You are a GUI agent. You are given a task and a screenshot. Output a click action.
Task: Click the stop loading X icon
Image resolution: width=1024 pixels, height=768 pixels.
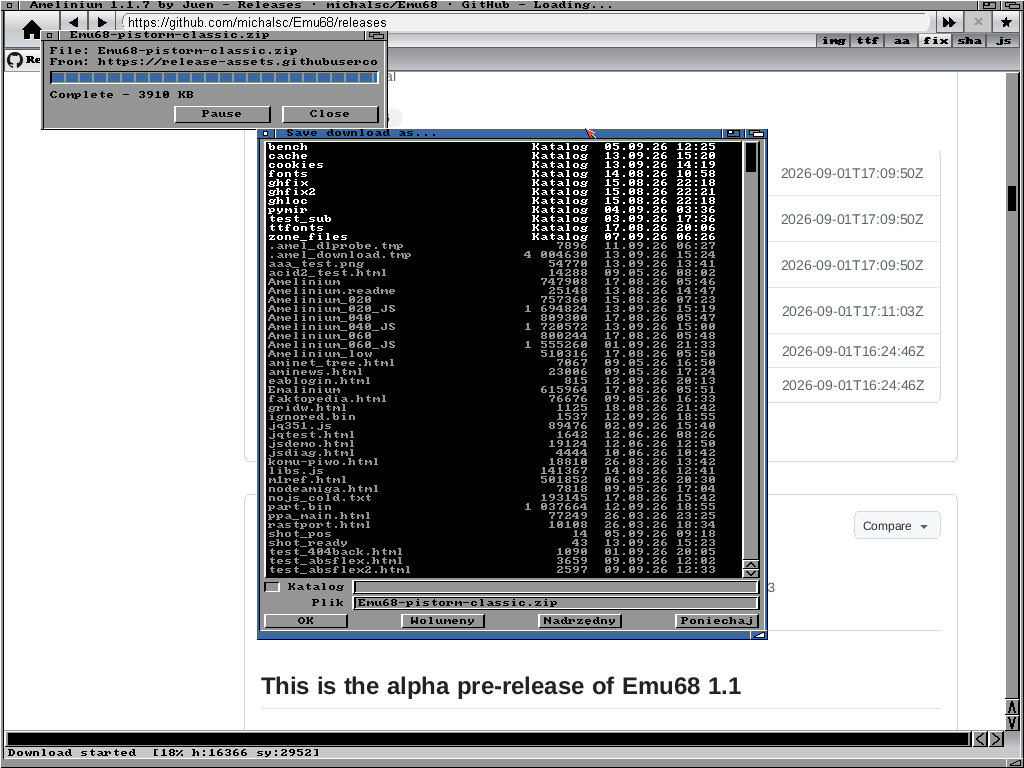pos(978,22)
